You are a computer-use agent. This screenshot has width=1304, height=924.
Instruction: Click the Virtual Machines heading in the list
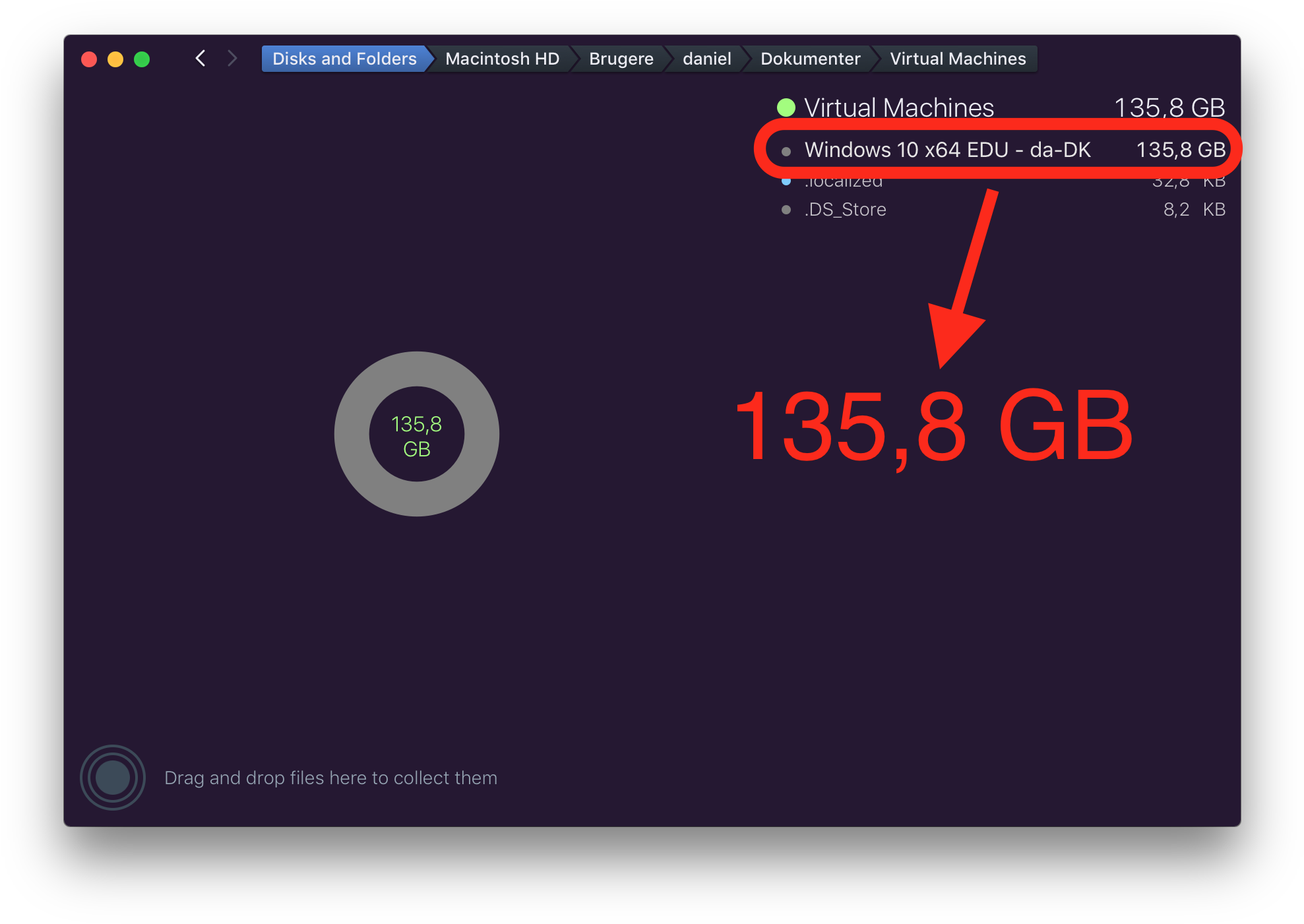pyautogui.click(x=900, y=106)
